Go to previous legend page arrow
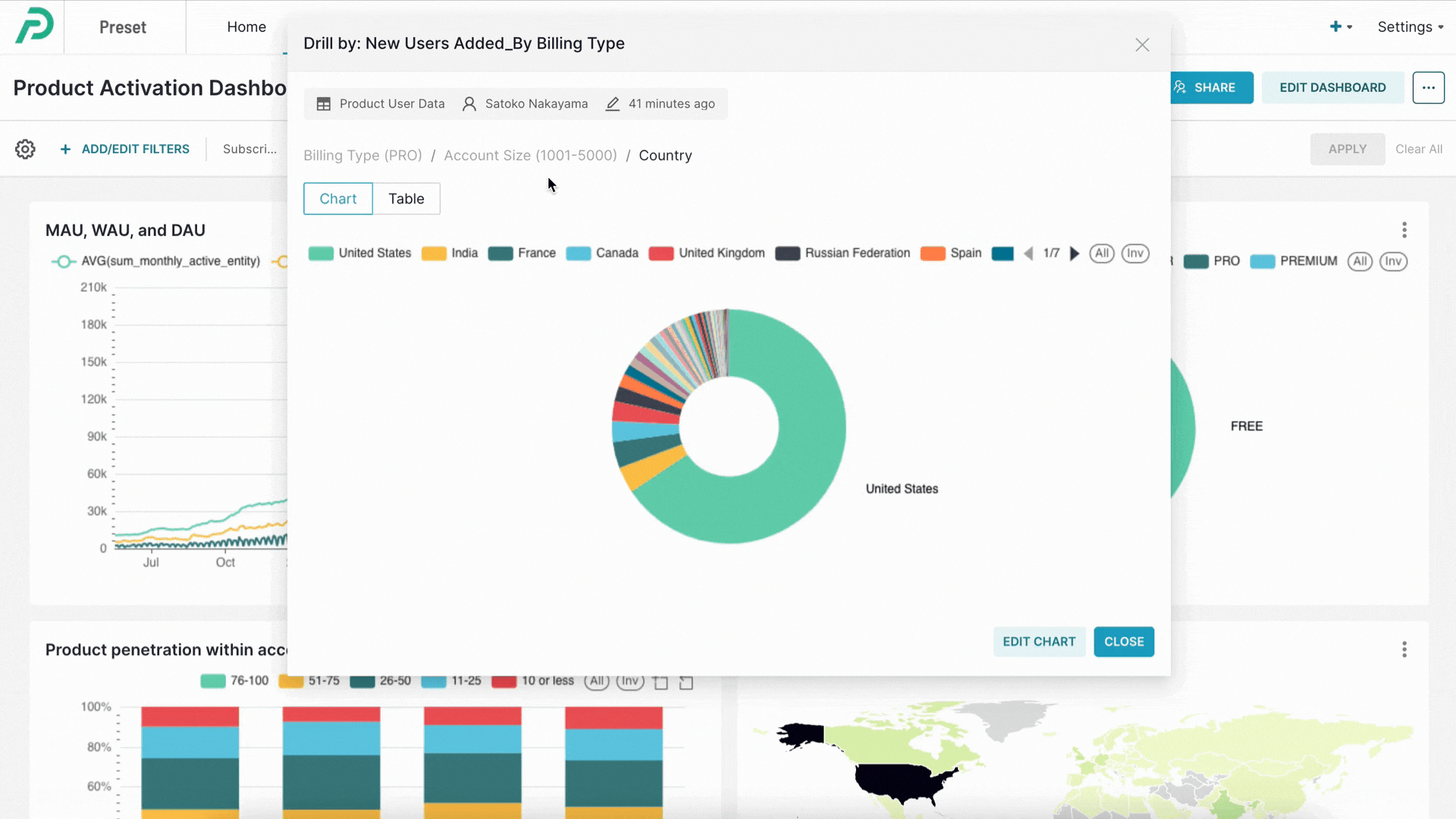 1028,253
